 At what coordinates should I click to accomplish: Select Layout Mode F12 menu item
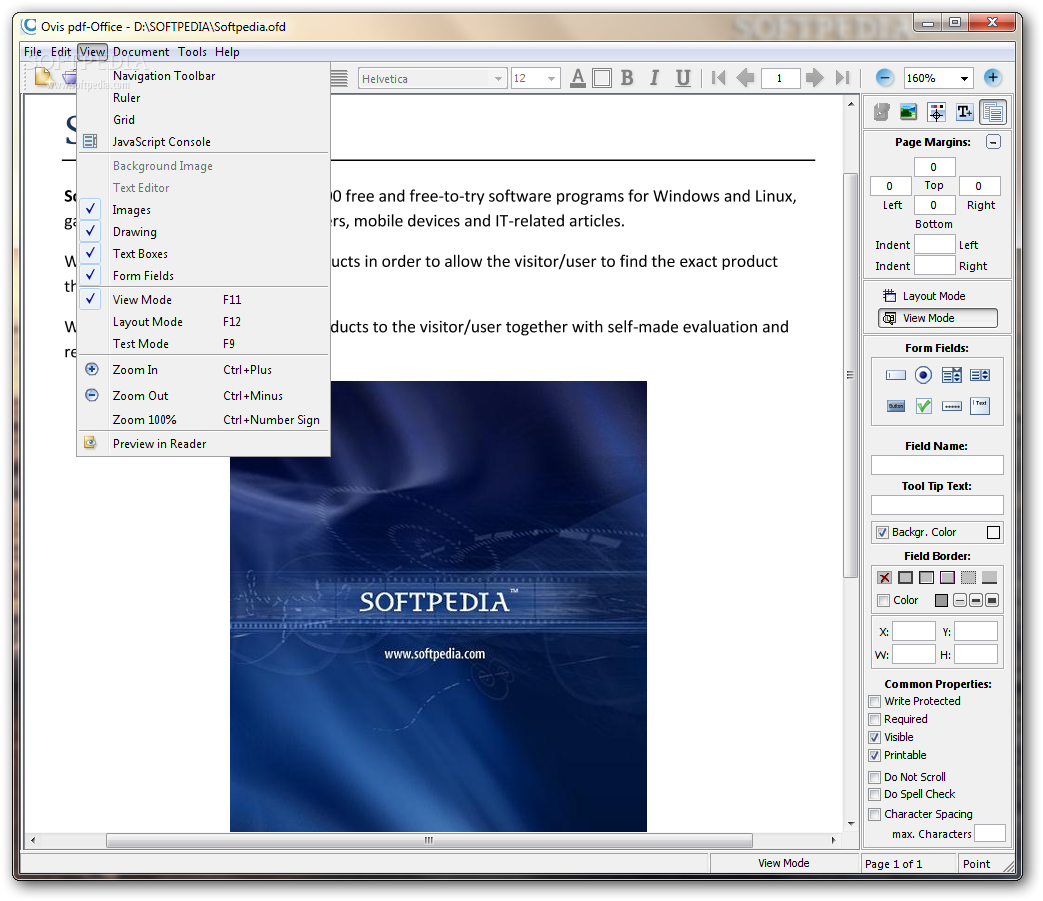click(204, 322)
